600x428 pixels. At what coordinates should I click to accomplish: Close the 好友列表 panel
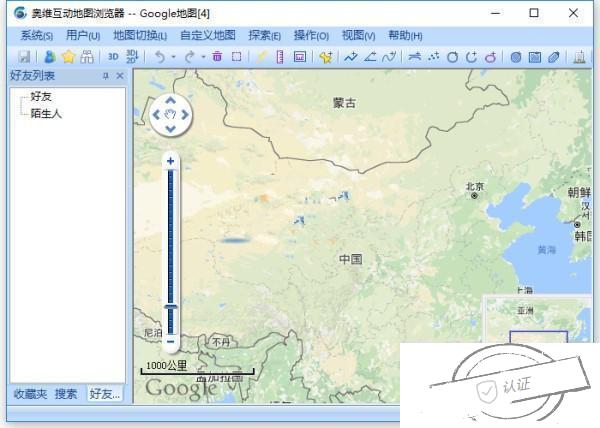pos(120,76)
